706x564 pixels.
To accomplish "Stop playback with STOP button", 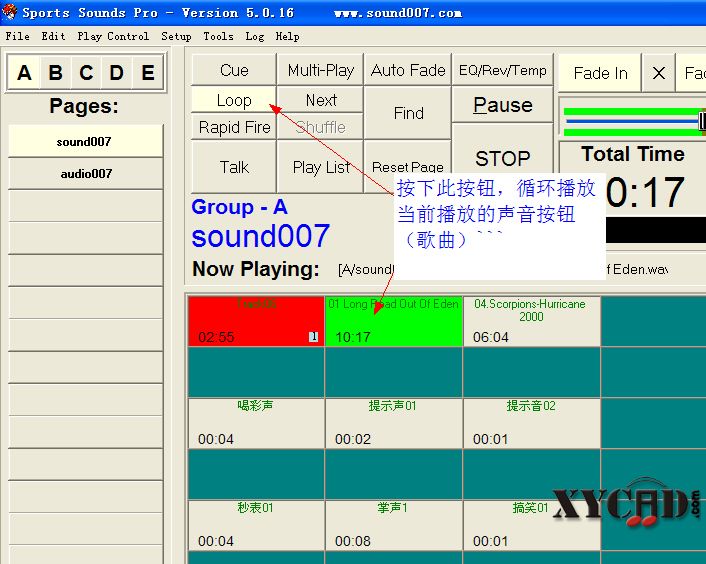I will click(502, 158).
